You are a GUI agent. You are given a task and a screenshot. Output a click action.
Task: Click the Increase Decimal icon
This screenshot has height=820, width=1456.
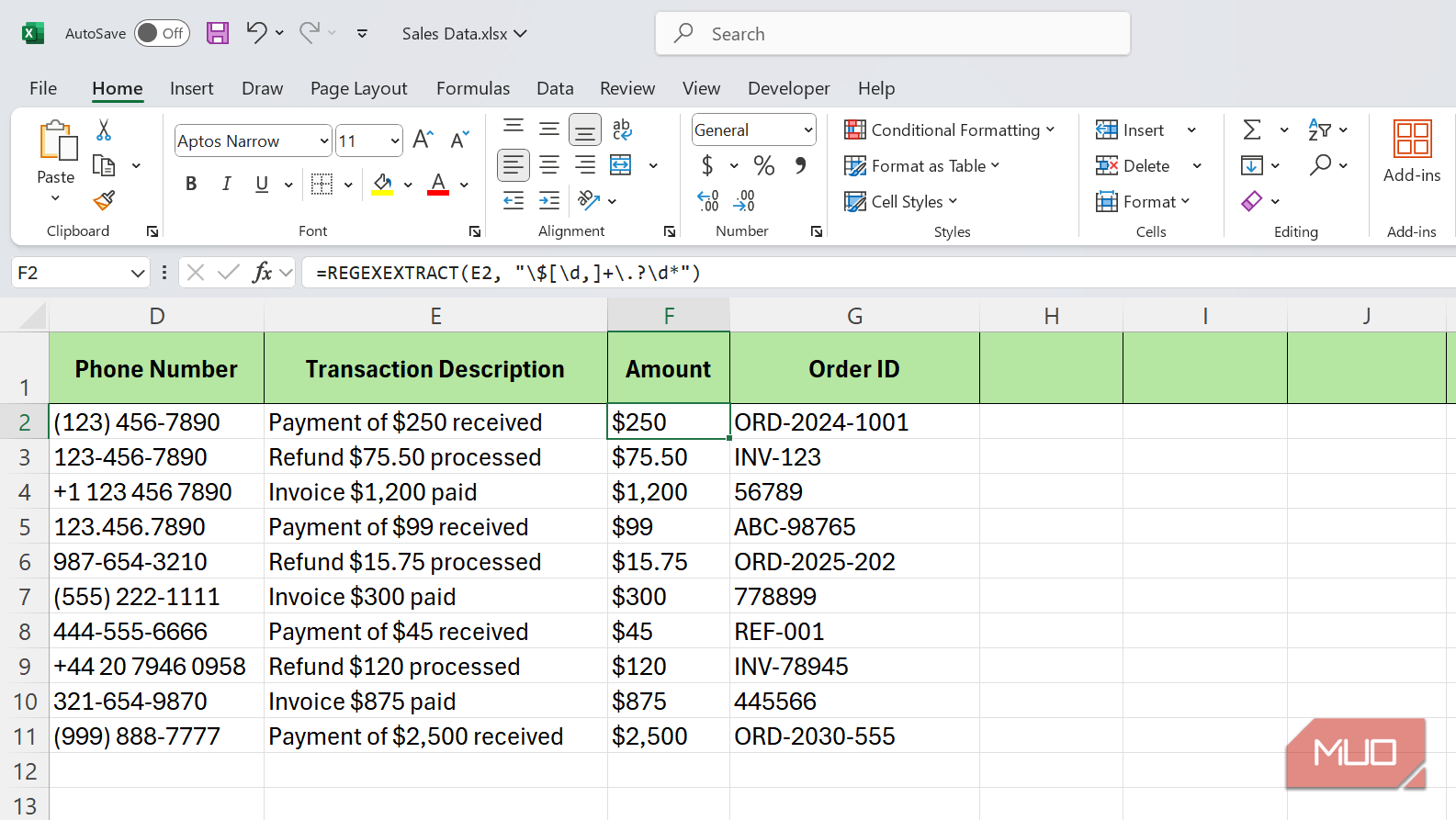pos(707,201)
